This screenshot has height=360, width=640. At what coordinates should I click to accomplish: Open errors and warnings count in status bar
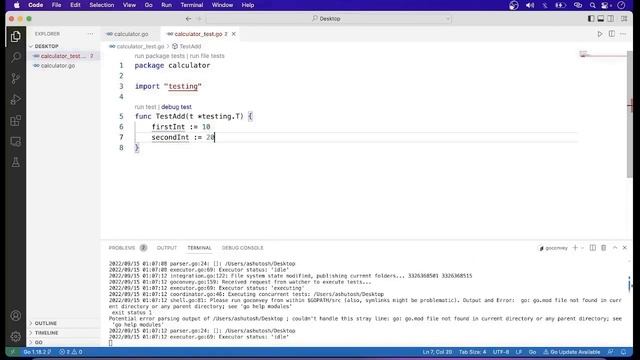pos(71,352)
